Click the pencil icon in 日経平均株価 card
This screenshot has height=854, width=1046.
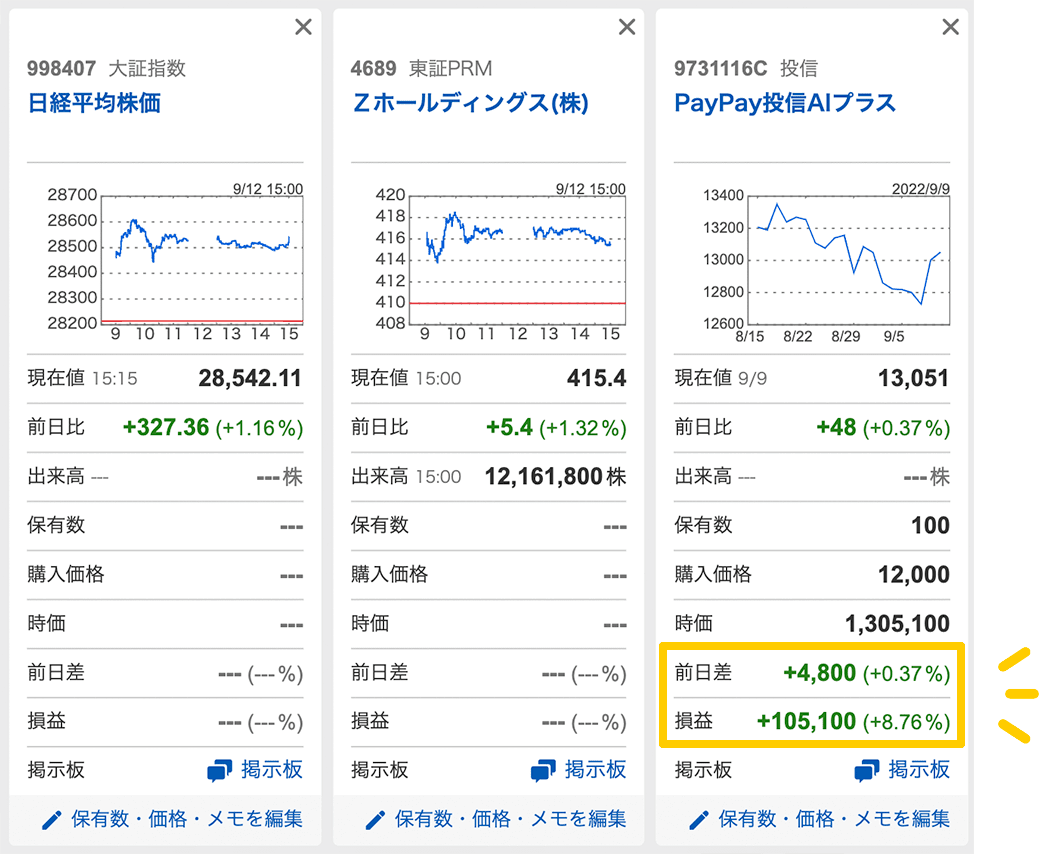(x=52, y=820)
